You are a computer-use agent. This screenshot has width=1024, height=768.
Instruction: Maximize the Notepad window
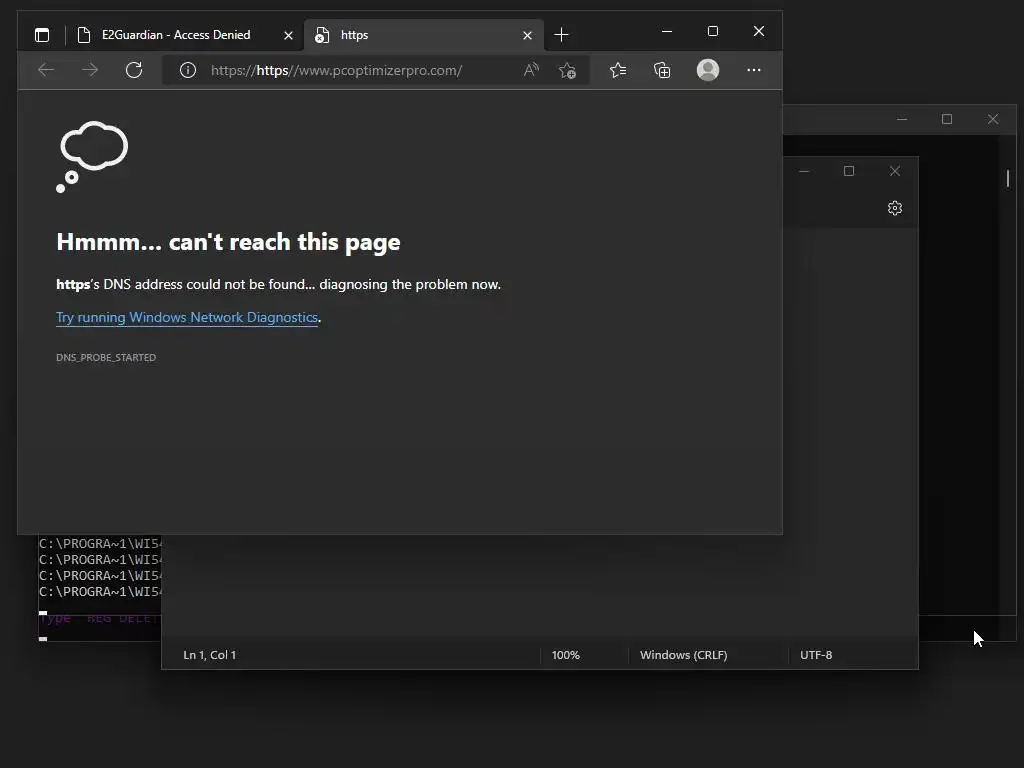tap(849, 171)
